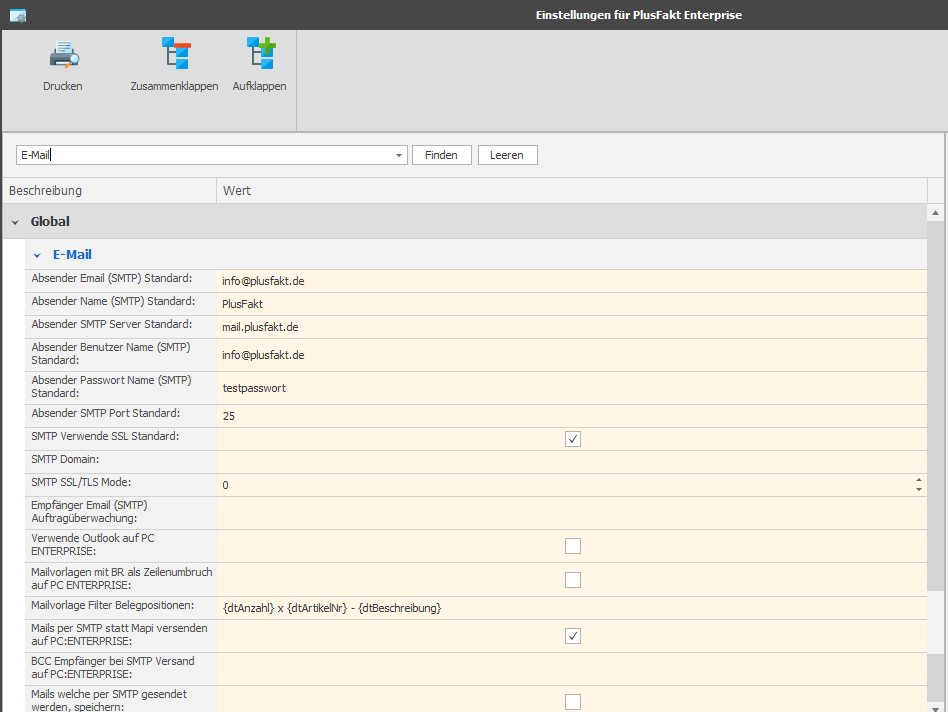Screen dimensions: 948x712
Task: Click the Drucken printer icon
Action: [64, 54]
